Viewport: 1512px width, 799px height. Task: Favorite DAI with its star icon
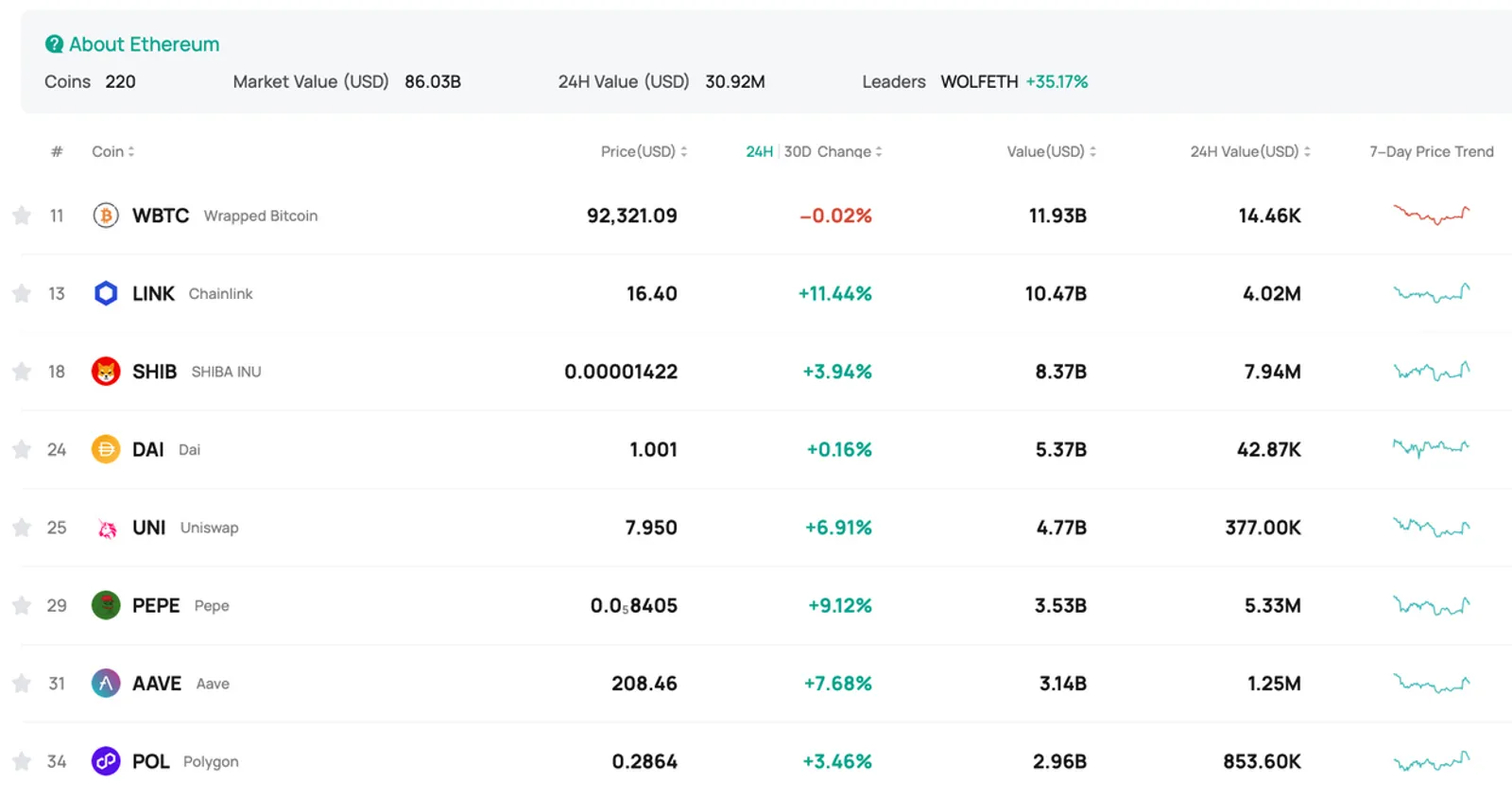[22, 449]
